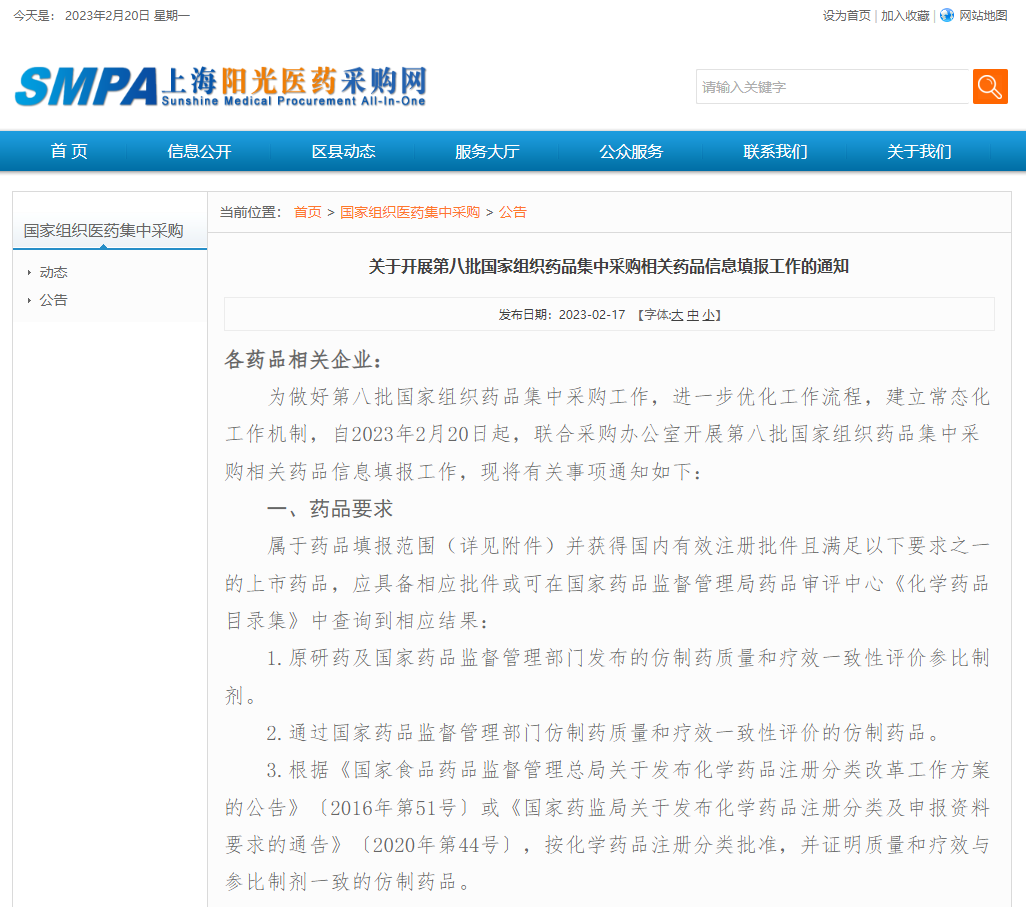Viewport: 1026px width, 907px height.
Task: Follow the 首页 breadcrumb link
Action: 308,212
